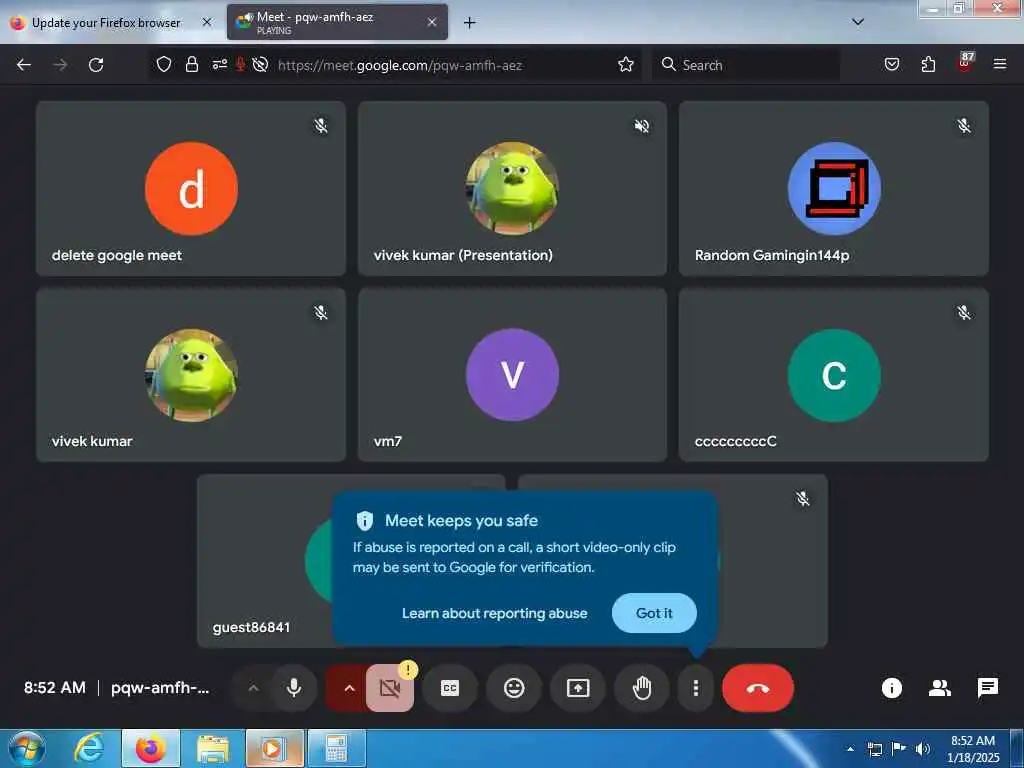Expand audio settings chevron beside microphone
1024x768 pixels.
pos(253,688)
